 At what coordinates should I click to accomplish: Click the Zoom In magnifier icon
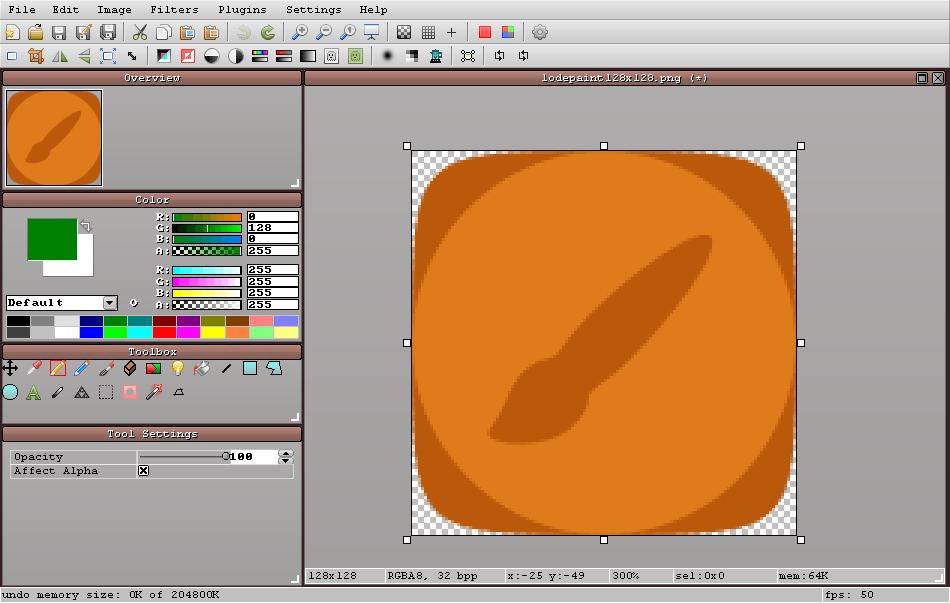[x=299, y=32]
